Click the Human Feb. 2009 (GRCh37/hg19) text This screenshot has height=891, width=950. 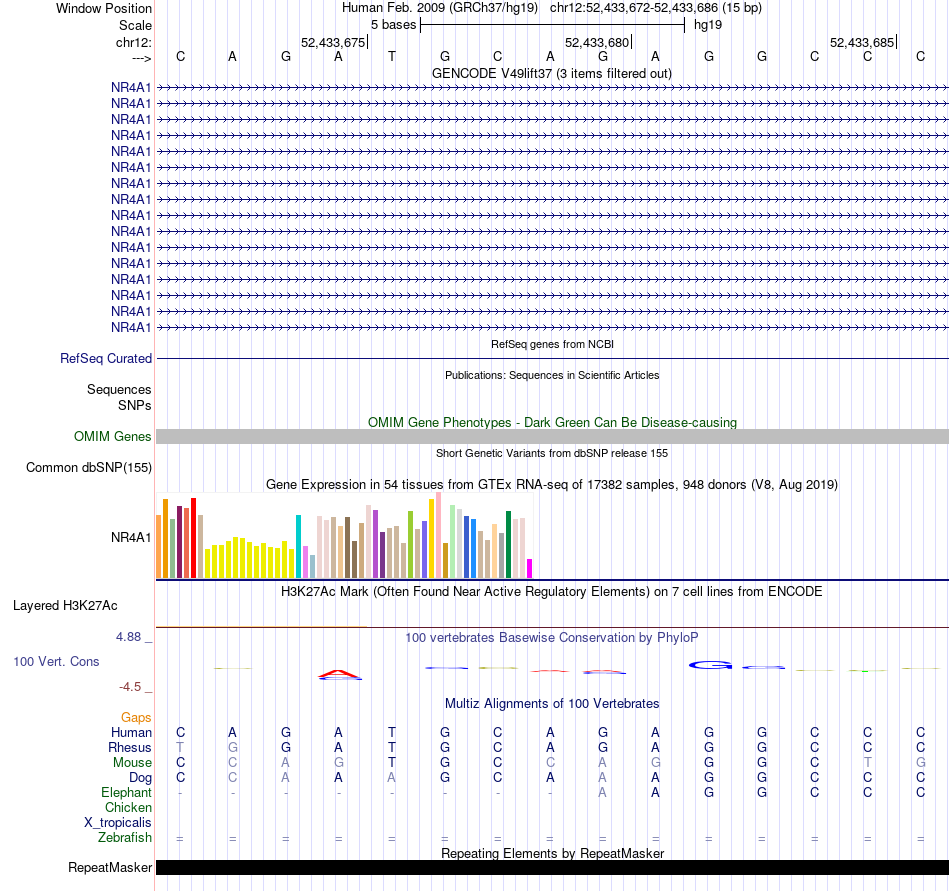440,8
